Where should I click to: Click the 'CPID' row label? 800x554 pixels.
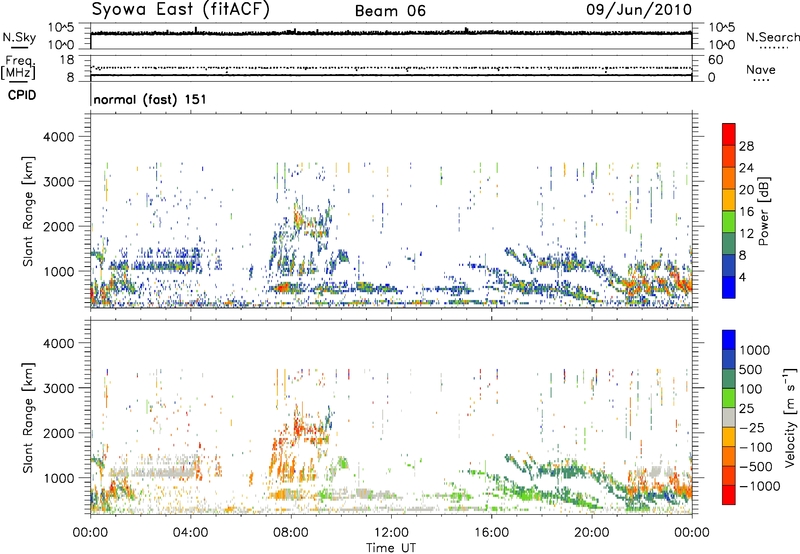tap(22, 95)
